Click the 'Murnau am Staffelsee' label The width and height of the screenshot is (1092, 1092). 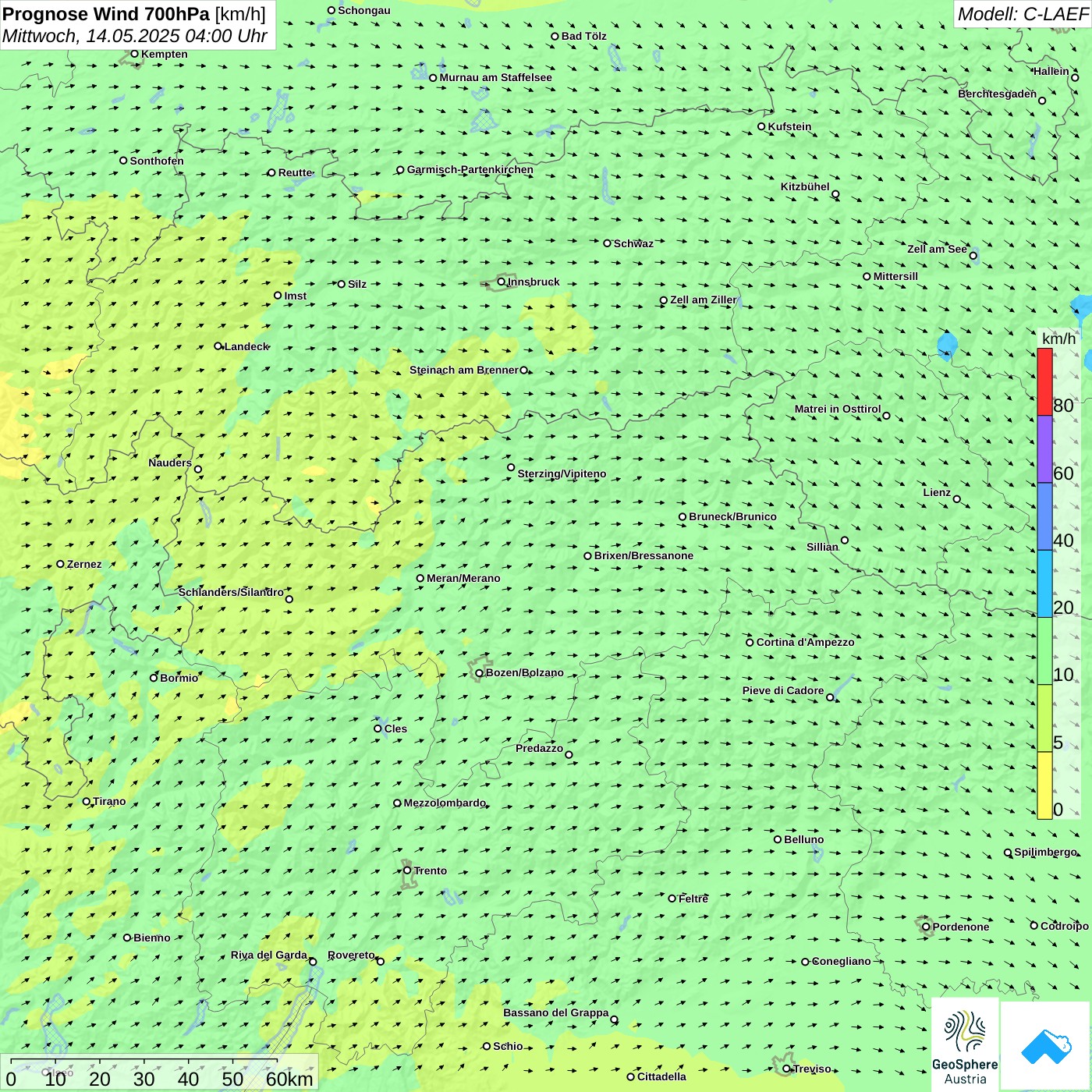[495, 77]
